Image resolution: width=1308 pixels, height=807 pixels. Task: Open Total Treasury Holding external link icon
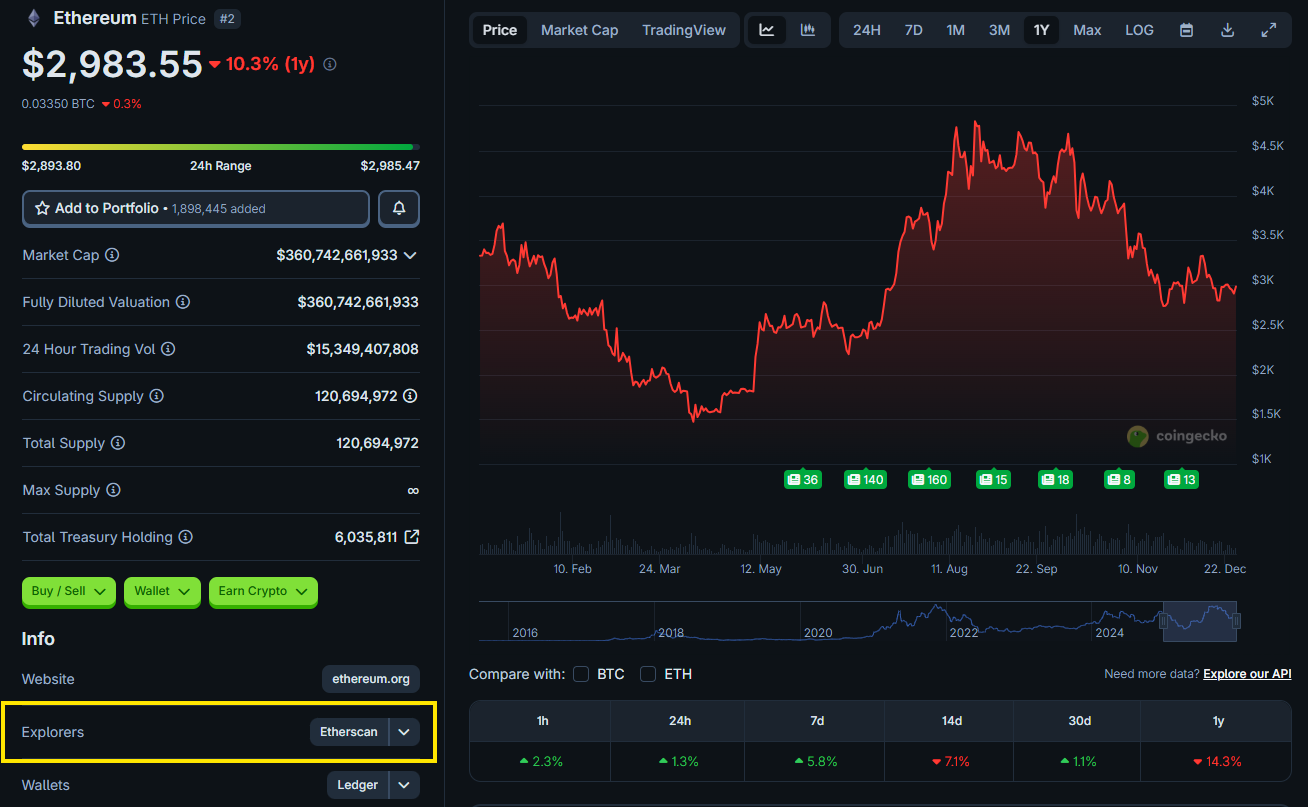(411, 537)
